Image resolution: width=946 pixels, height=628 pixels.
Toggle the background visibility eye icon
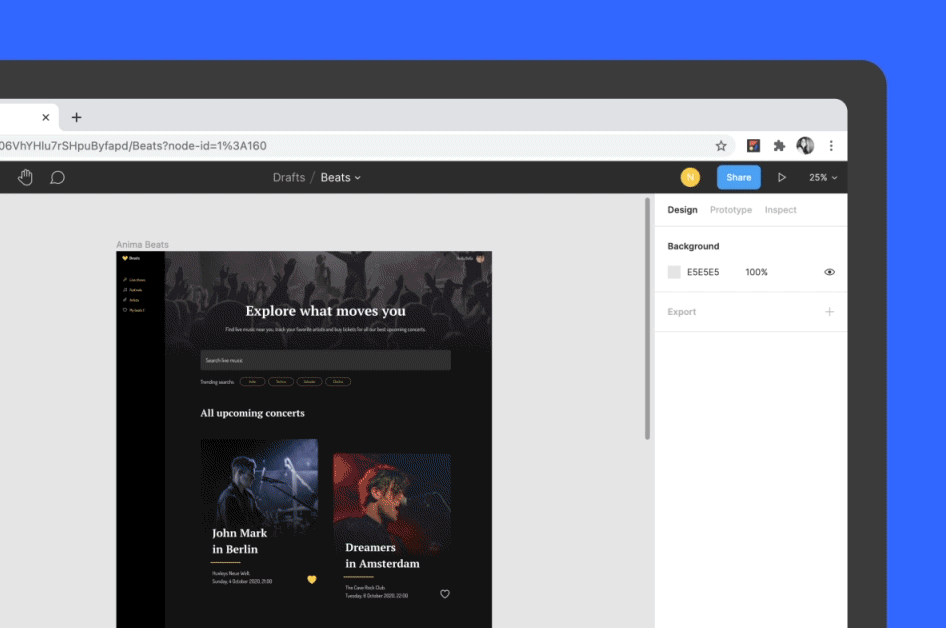pos(830,272)
